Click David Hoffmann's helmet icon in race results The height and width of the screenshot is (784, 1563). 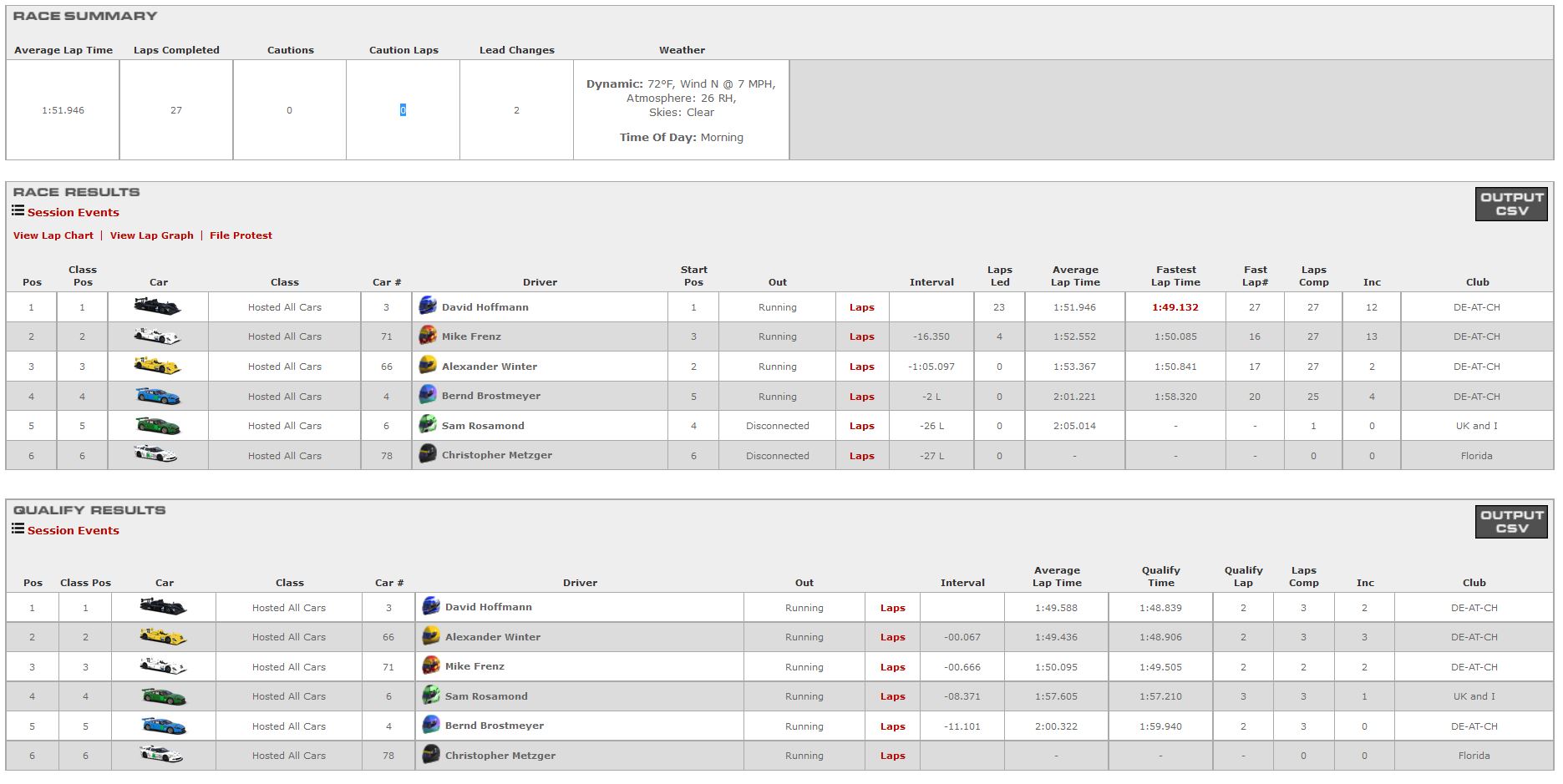point(428,306)
